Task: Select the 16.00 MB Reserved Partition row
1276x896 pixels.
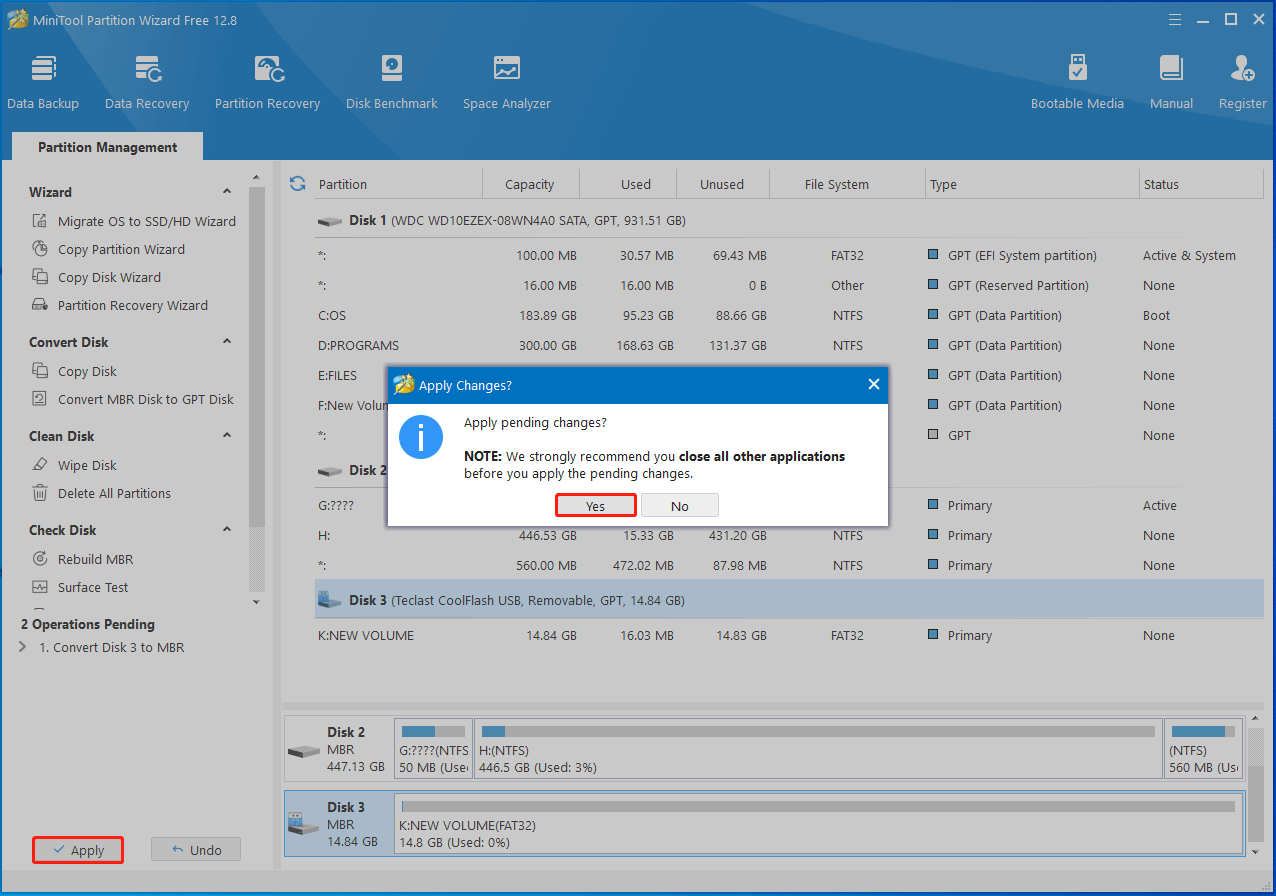Action: pos(789,285)
